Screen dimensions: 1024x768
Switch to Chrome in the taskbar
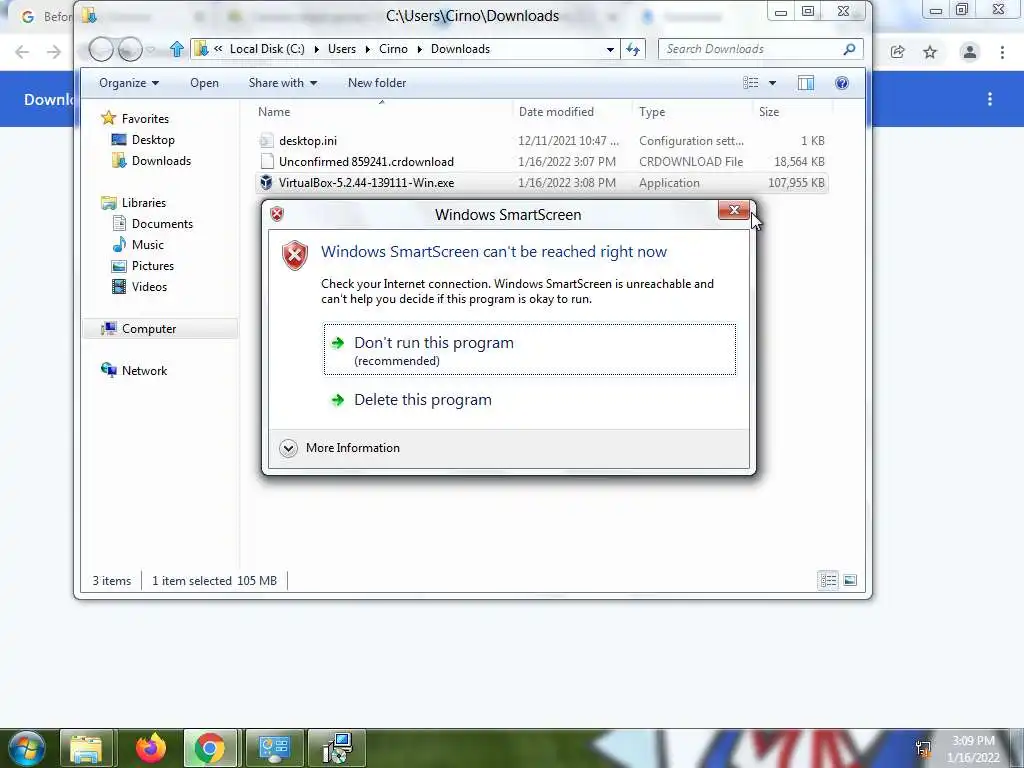tap(210, 748)
